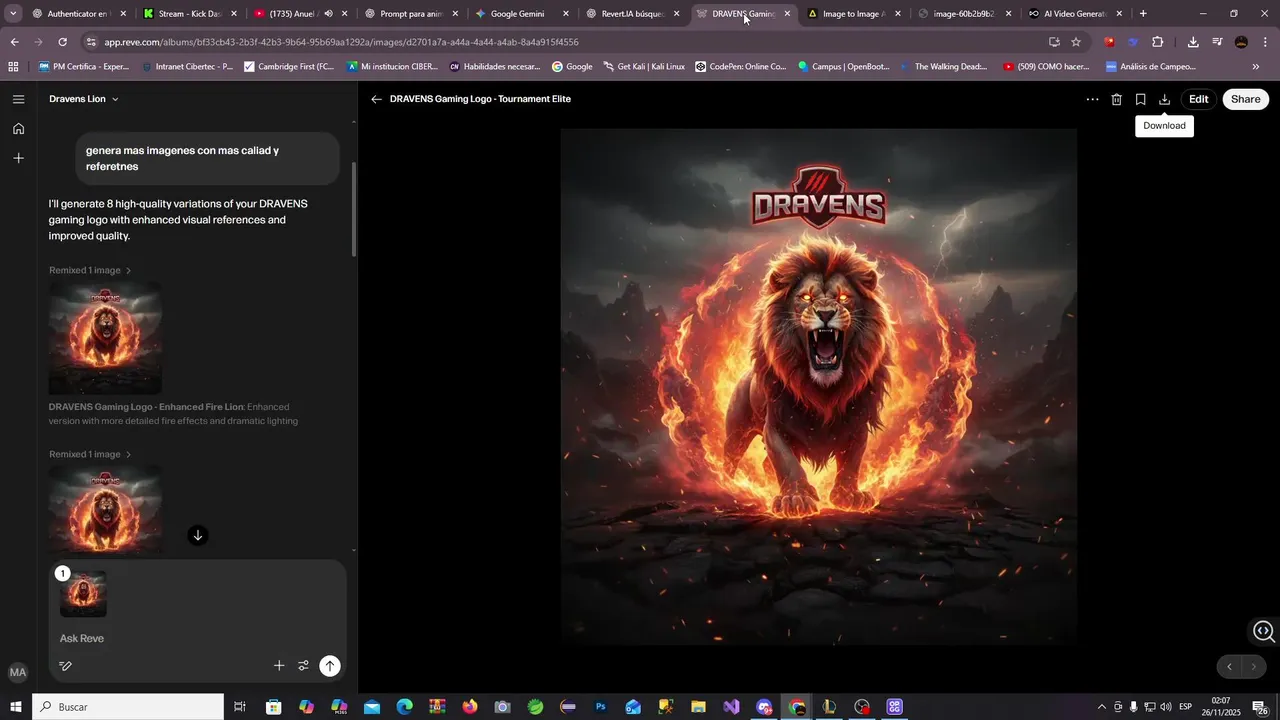Open Get Kali | Kali Linux bookmark

(643, 67)
